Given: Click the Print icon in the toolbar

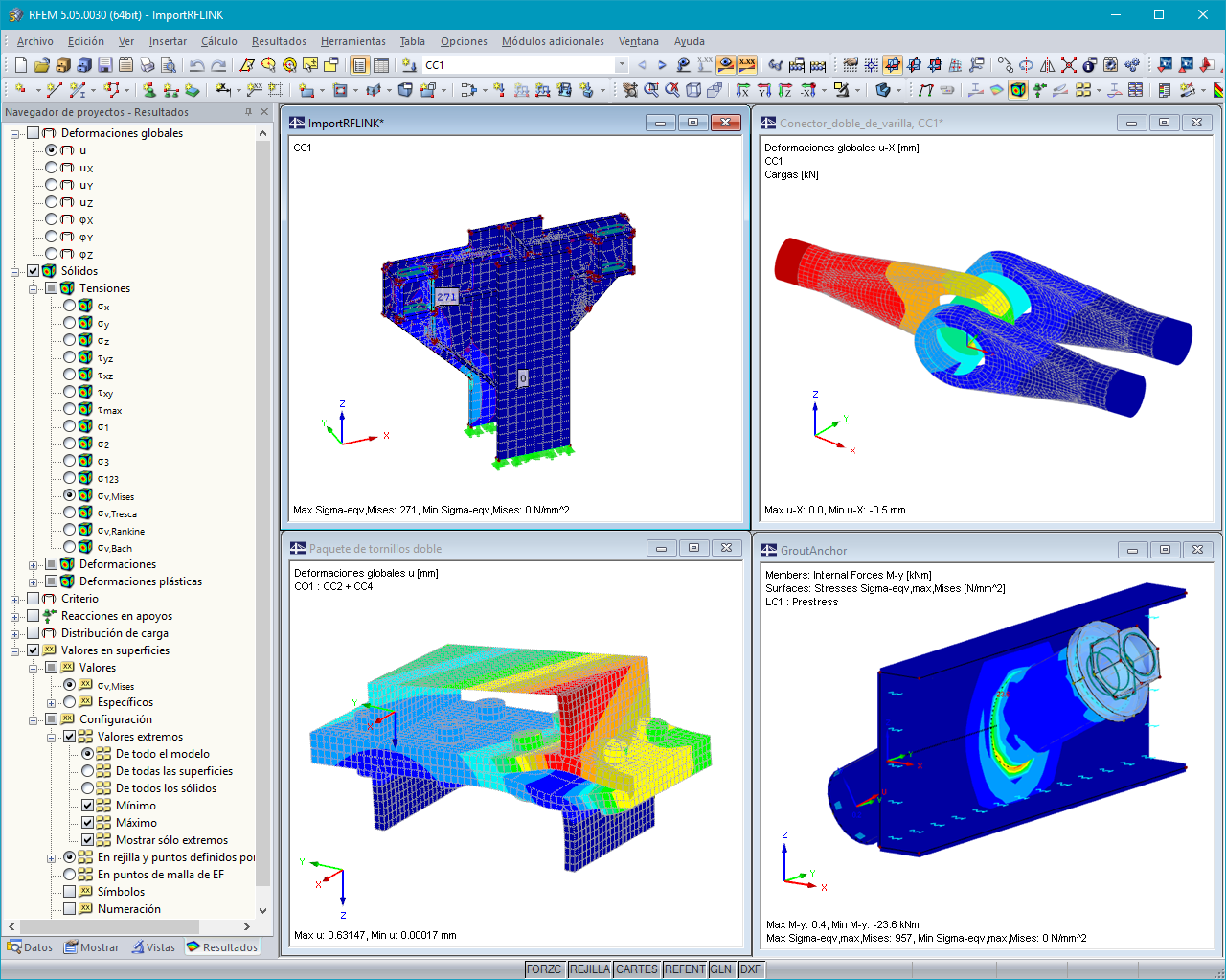Looking at the screenshot, I should point(148,65).
